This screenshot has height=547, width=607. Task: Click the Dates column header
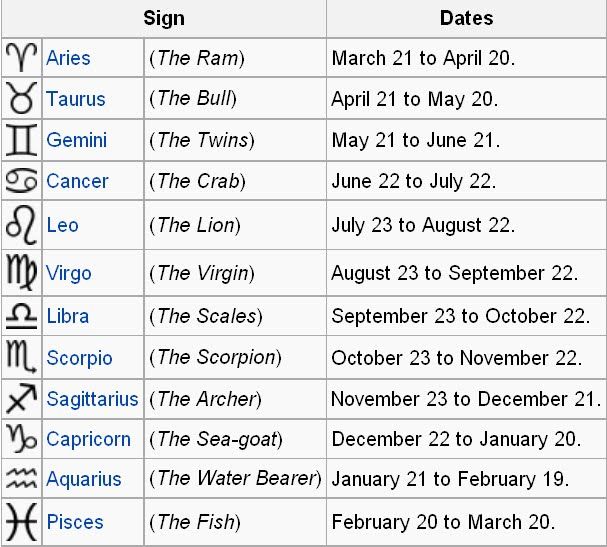[x=466, y=18]
